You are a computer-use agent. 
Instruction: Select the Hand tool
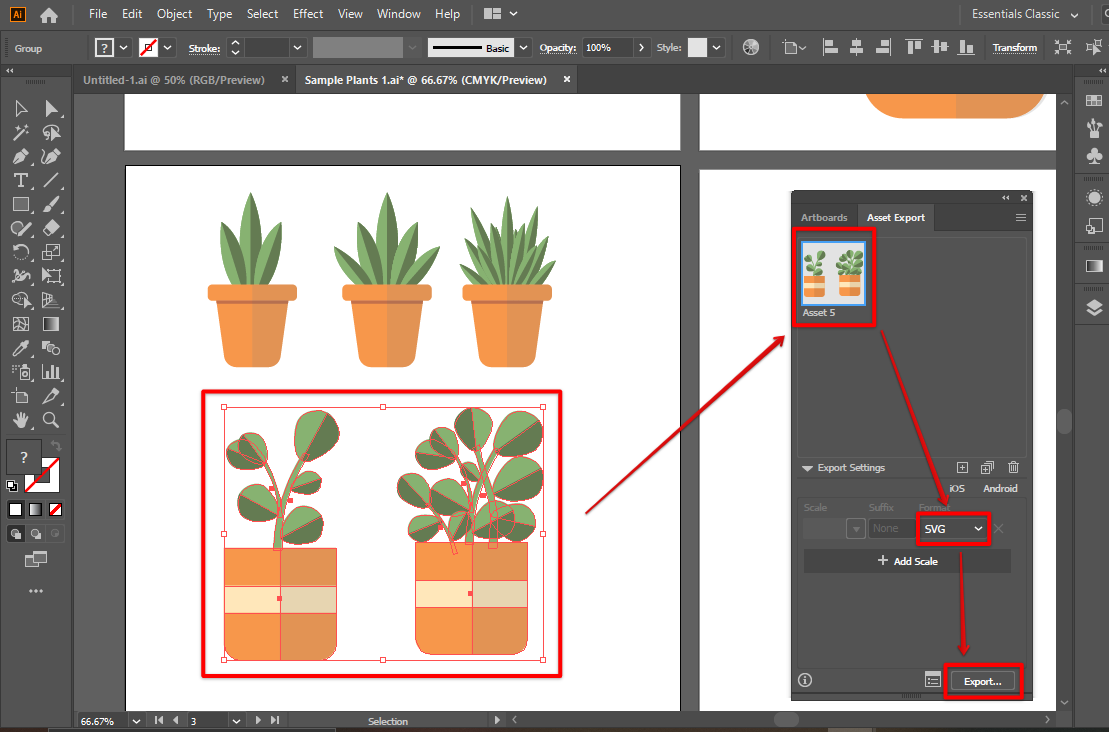(20, 420)
